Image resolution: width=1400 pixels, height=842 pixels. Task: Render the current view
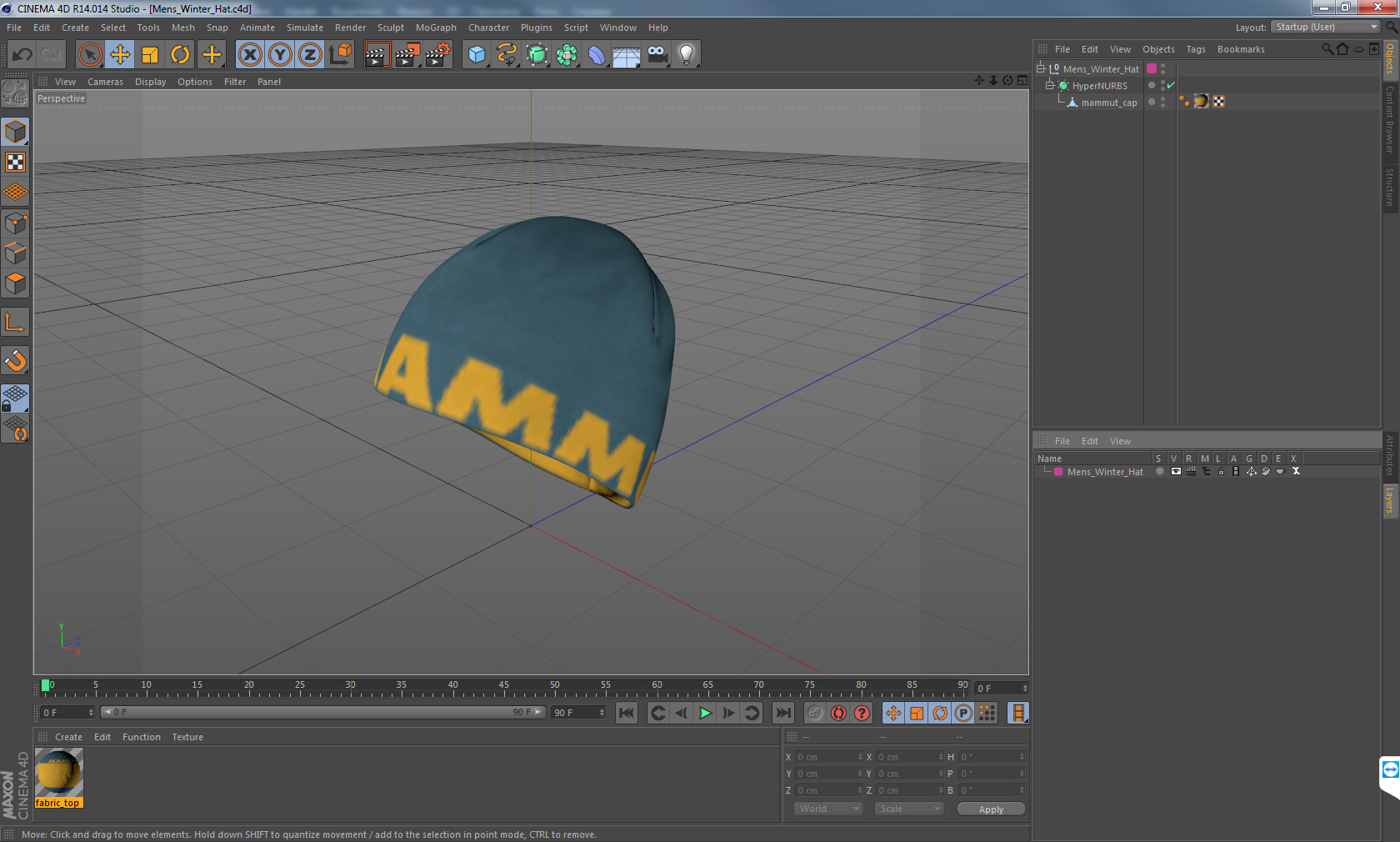[377, 55]
